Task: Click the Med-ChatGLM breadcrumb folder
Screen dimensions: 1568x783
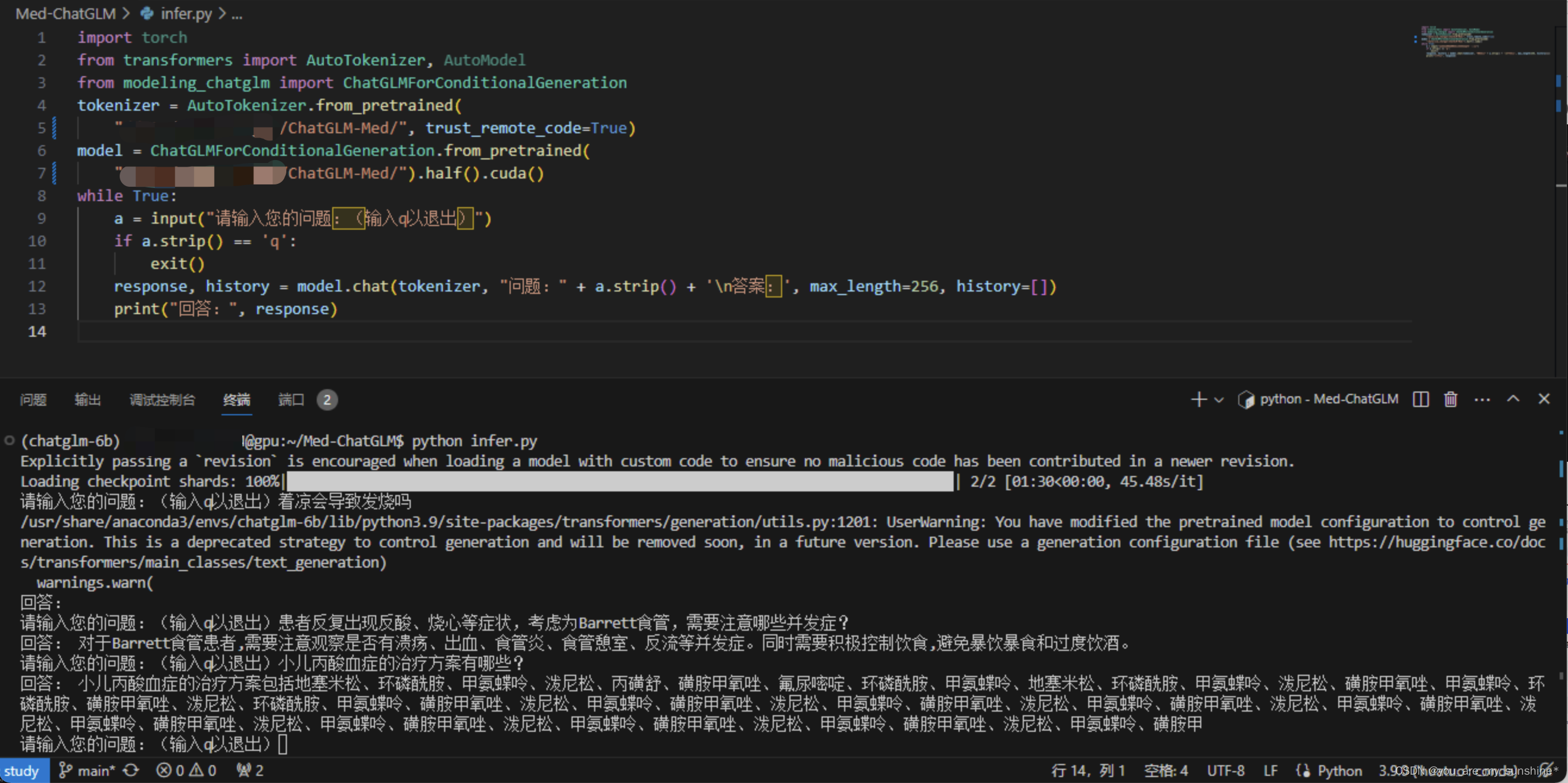Action: coord(65,13)
